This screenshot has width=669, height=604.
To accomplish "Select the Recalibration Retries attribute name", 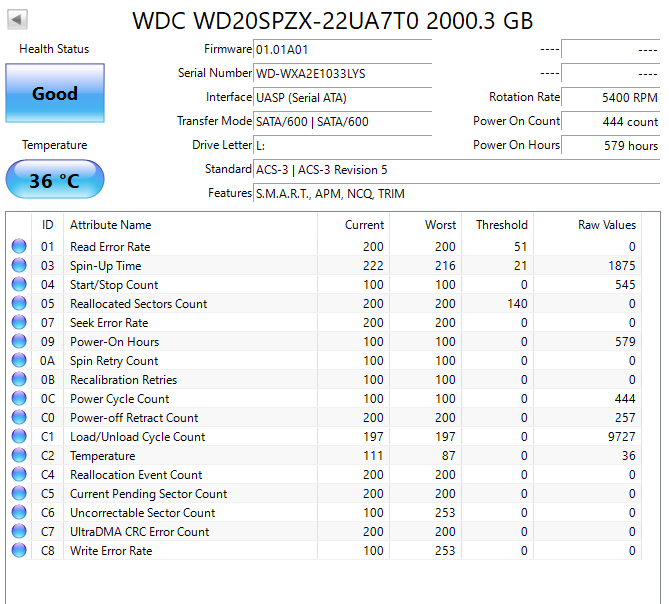I will point(124,380).
